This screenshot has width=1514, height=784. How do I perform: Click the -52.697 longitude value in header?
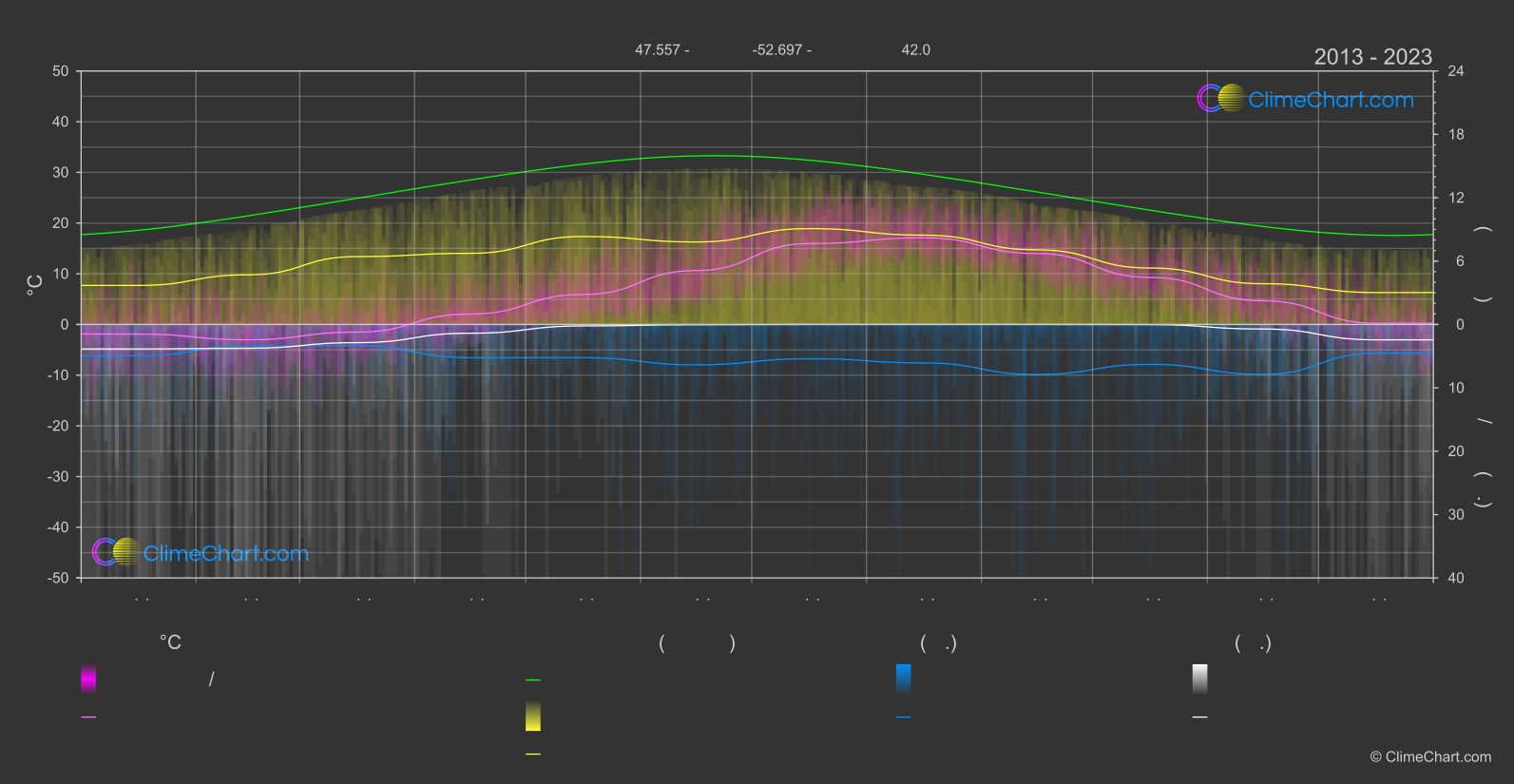coord(777,49)
